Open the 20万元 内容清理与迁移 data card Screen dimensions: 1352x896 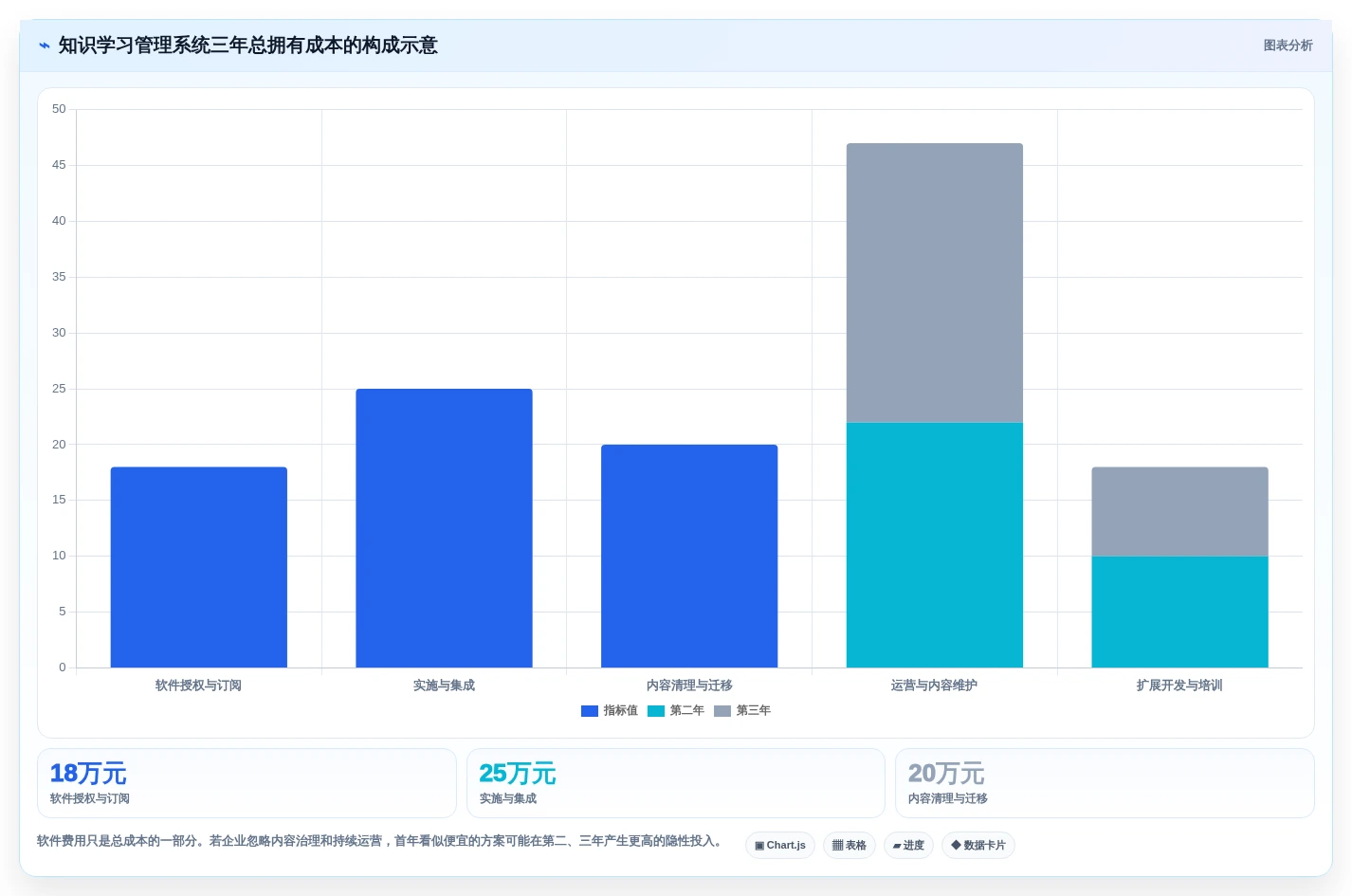coord(1105,783)
